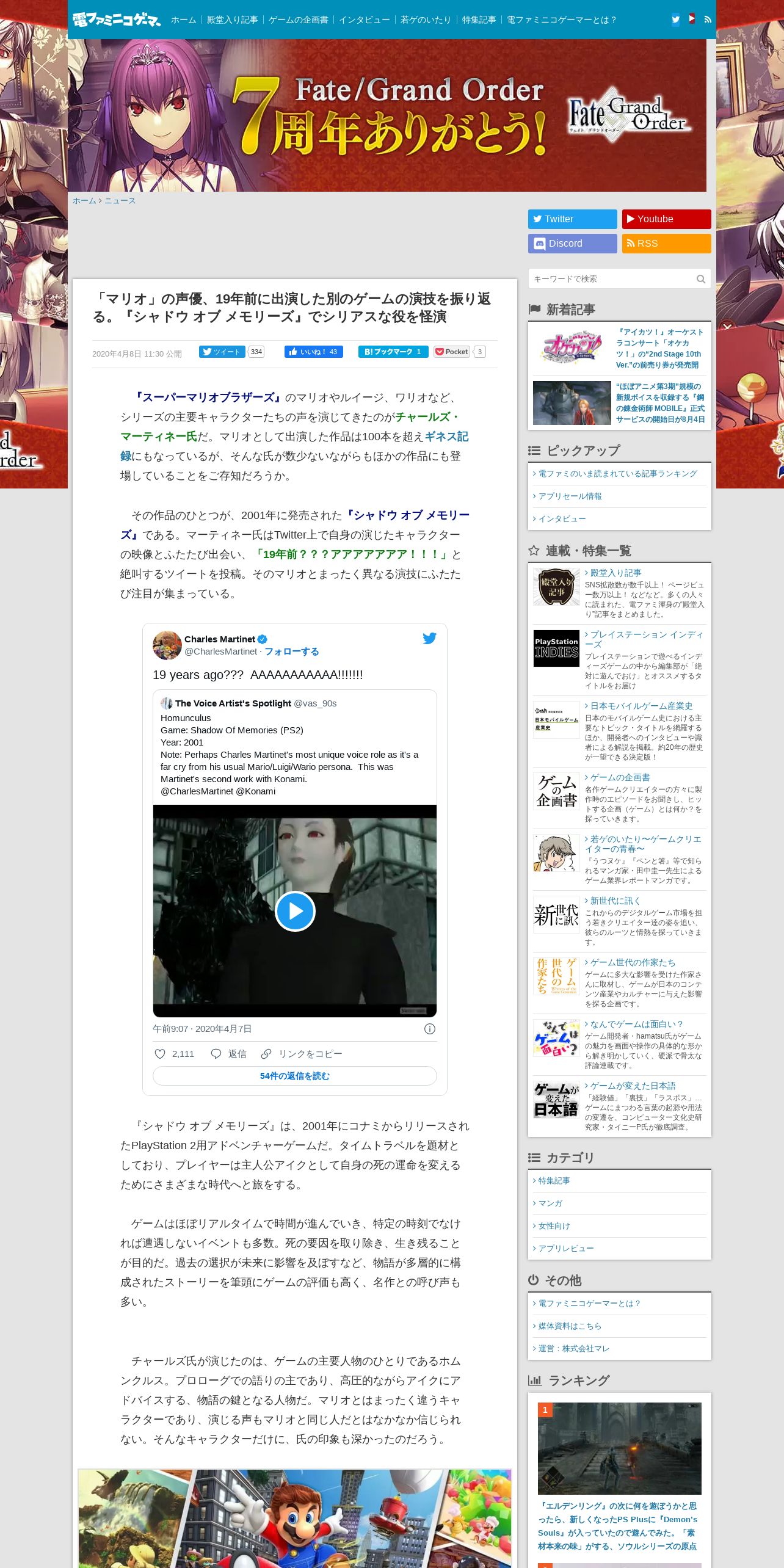Open 電ファミのいま読まれている記事ランキング
Viewport: 784px width, 1568px height.
pyautogui.click(x=617, y=474)
